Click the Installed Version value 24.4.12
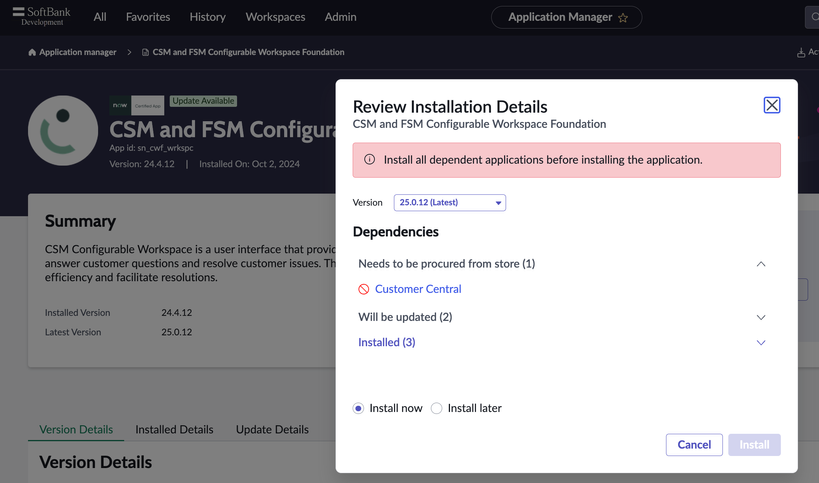 coord(177,313)
